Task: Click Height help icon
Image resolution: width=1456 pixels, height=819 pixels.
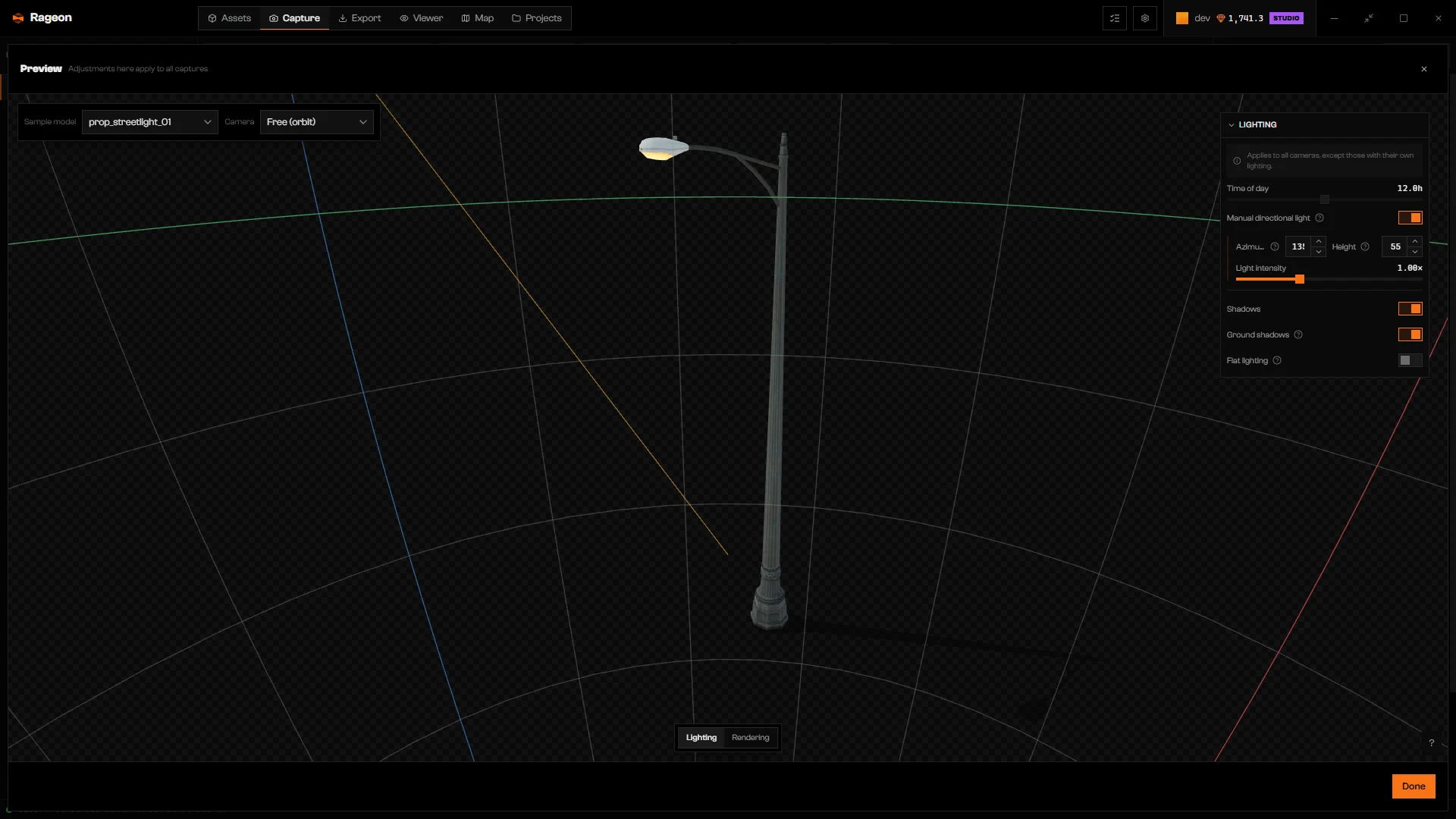Action: point(1365,246)
